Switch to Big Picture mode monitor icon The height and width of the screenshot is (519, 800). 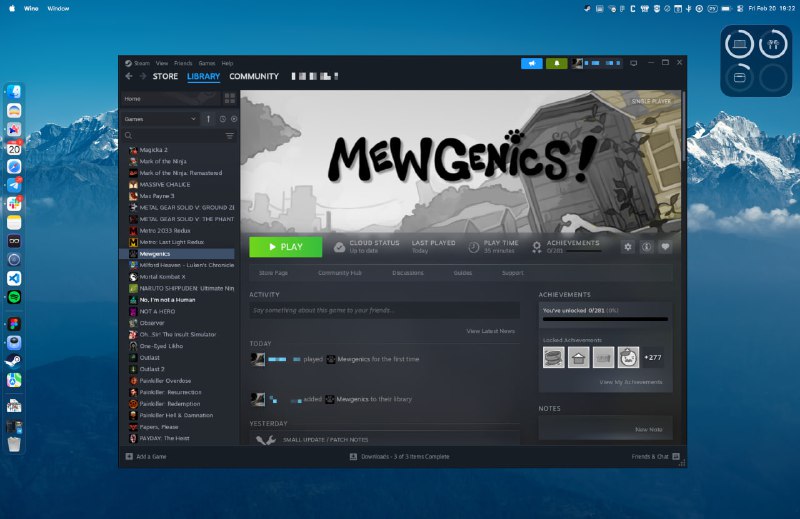[634, 63]
